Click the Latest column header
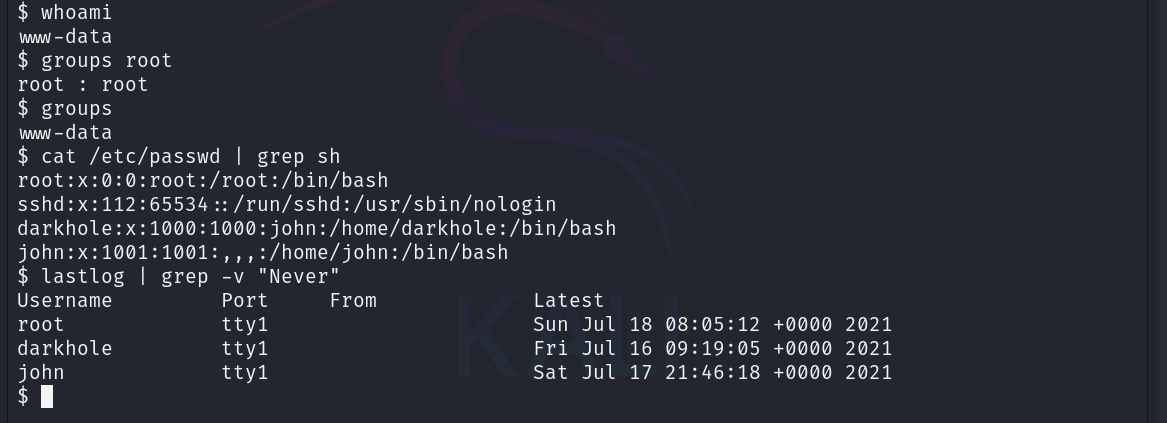This screenshot has height=423, width=1167. pos(569,301)
